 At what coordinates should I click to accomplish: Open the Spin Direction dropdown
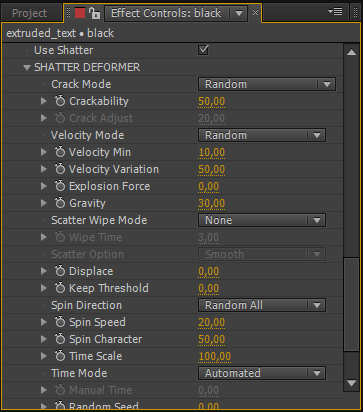point(262,305)
